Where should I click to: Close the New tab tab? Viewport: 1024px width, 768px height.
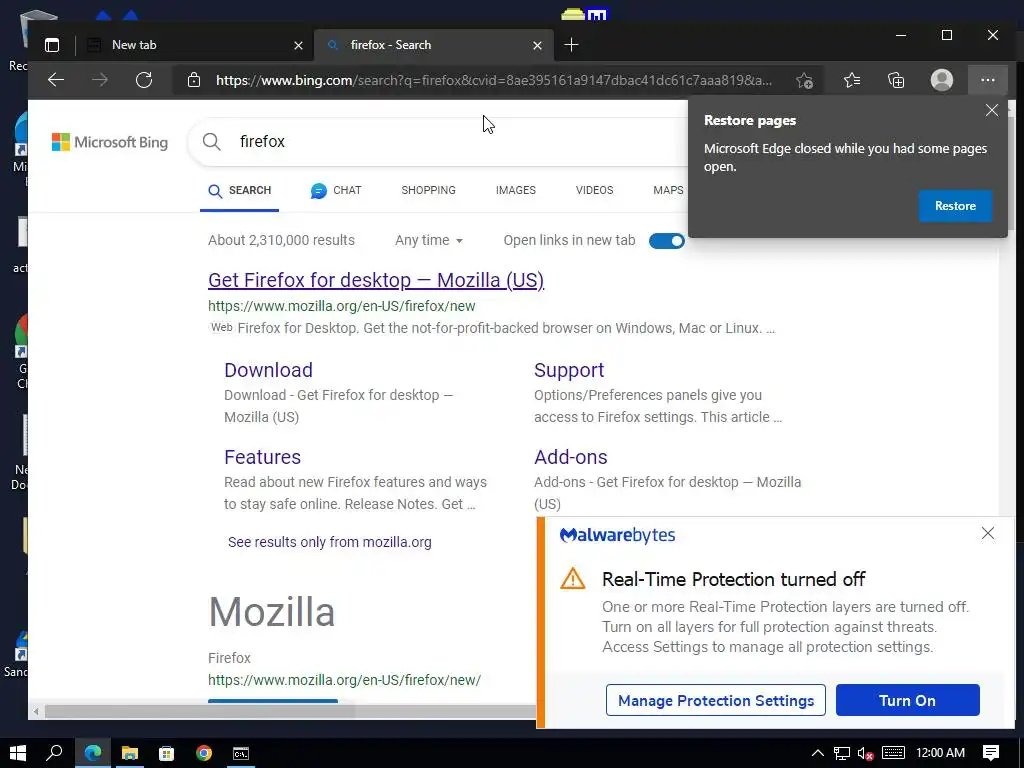(298, 45)
